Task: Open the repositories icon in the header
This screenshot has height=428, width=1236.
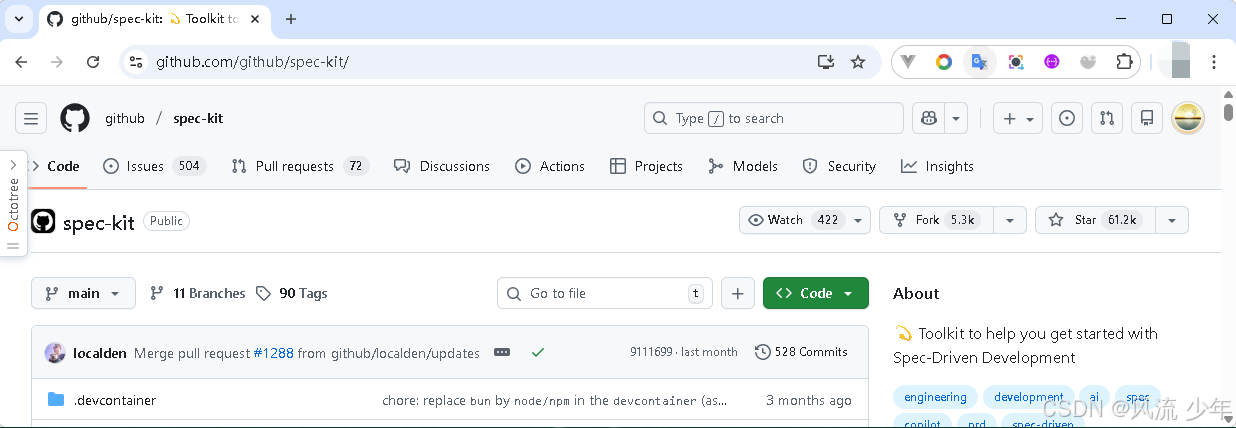Action: (1147, 118)
